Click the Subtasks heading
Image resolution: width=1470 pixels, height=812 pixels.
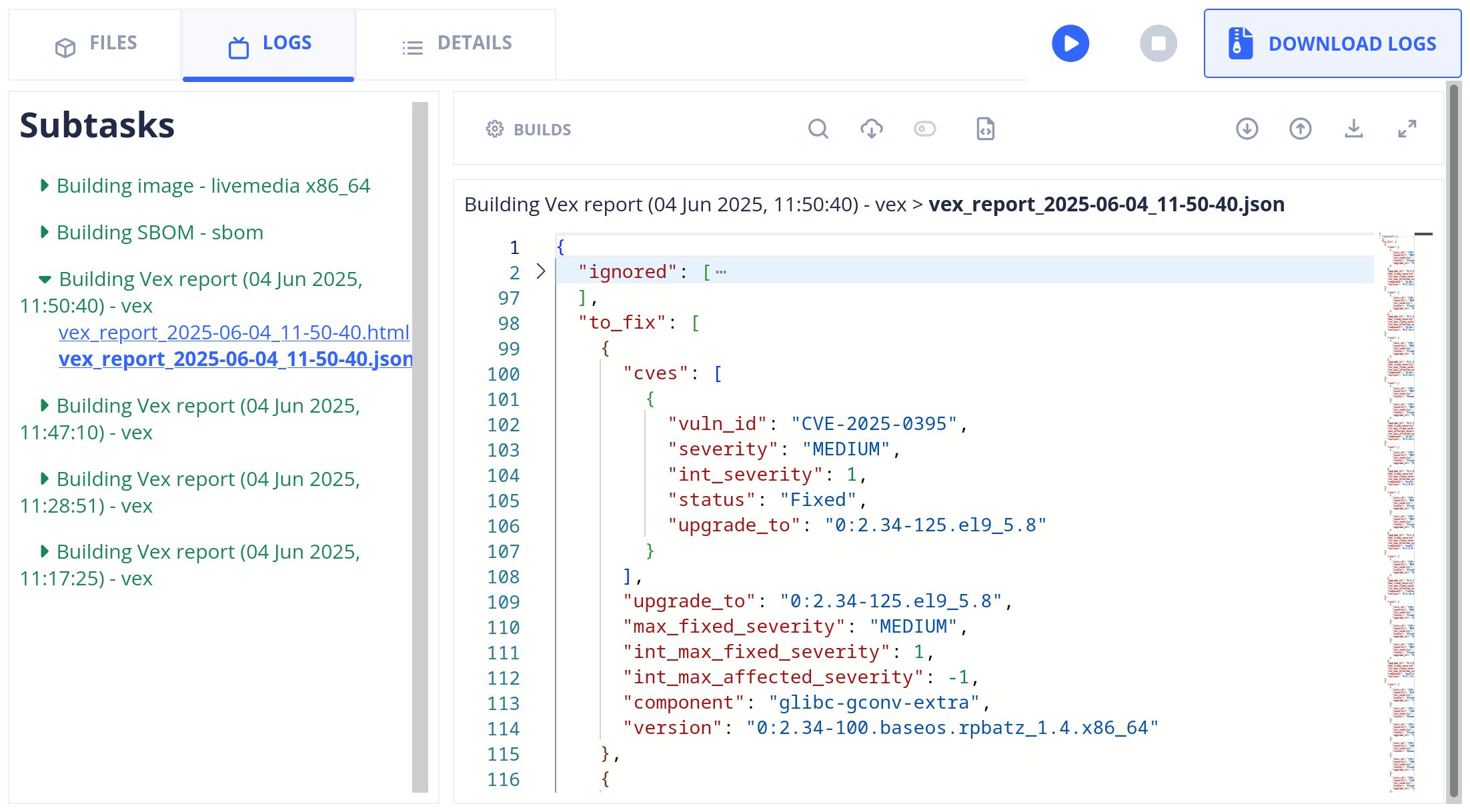tap(97, 125)
